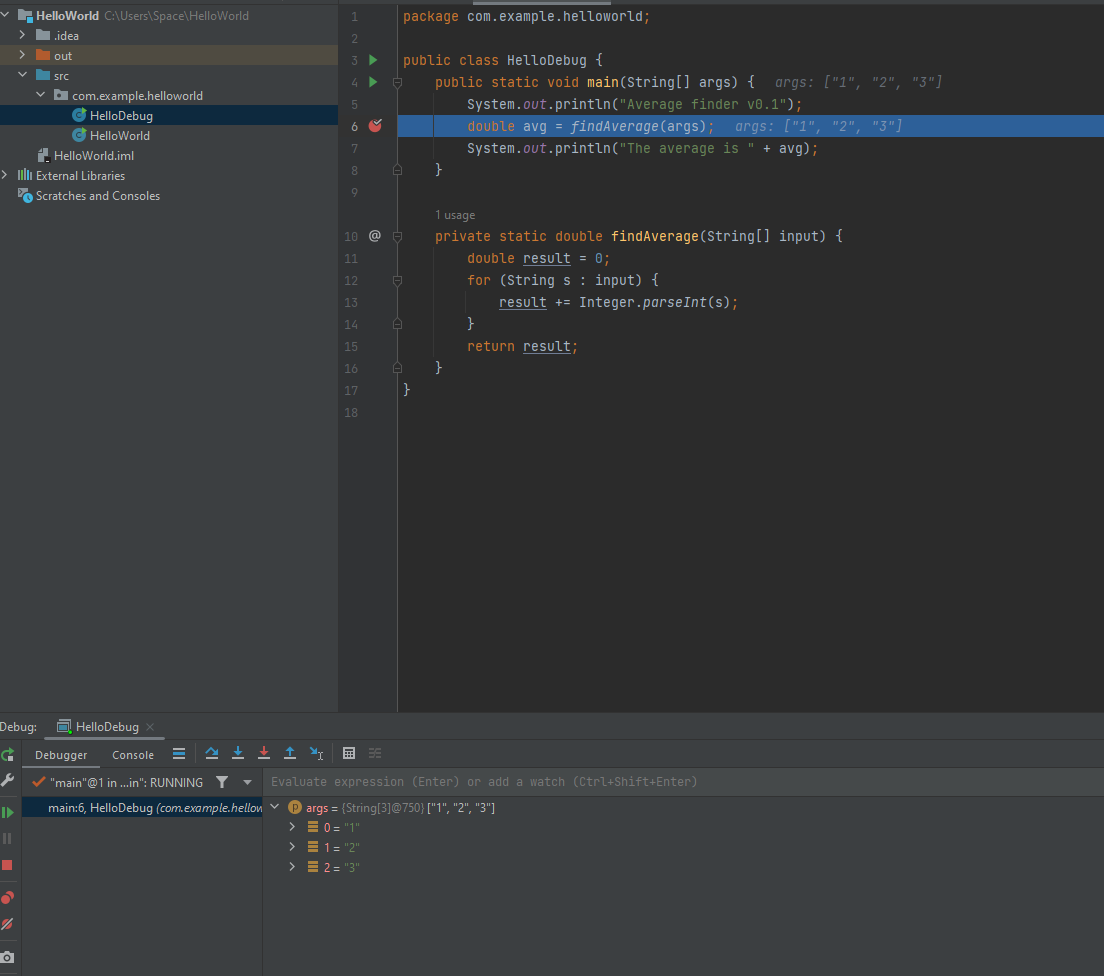Screen dimensions: 1104x976
Task: Mute all breakpoints
Action: point(8,924)
